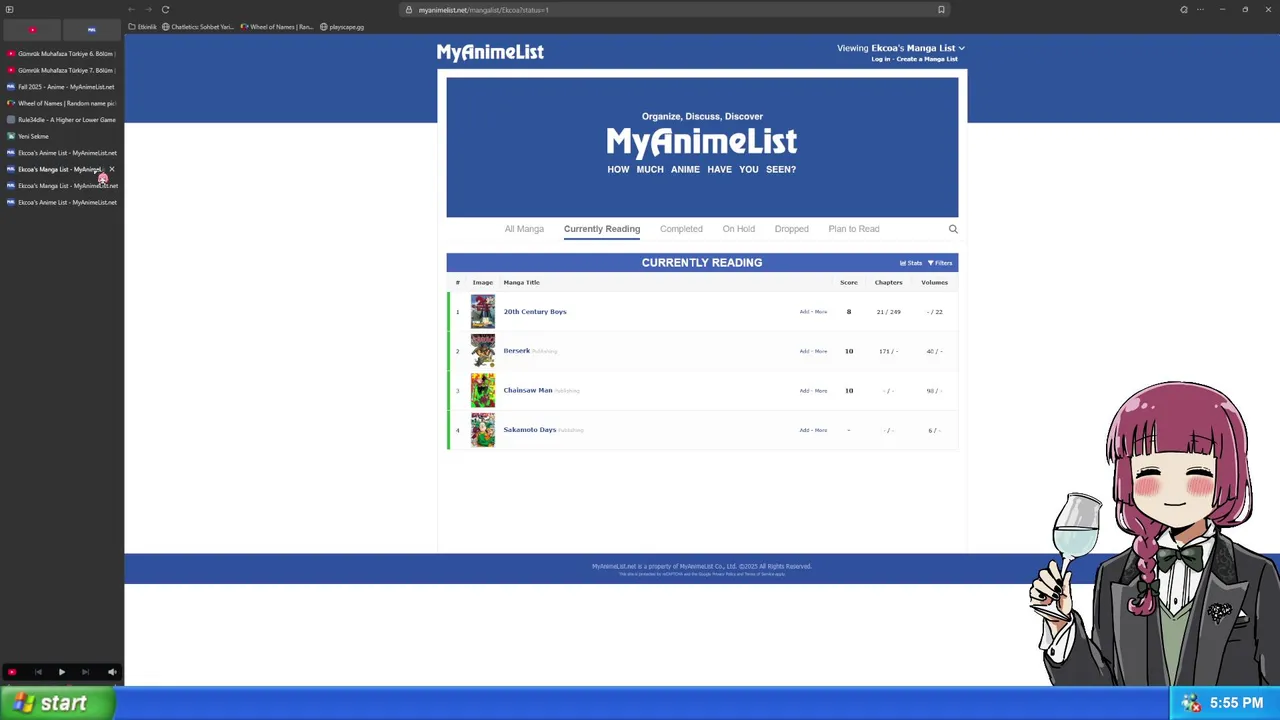Click the address bar URL field
Screen dimensions: 1280x720
click(x=675, y=10)
